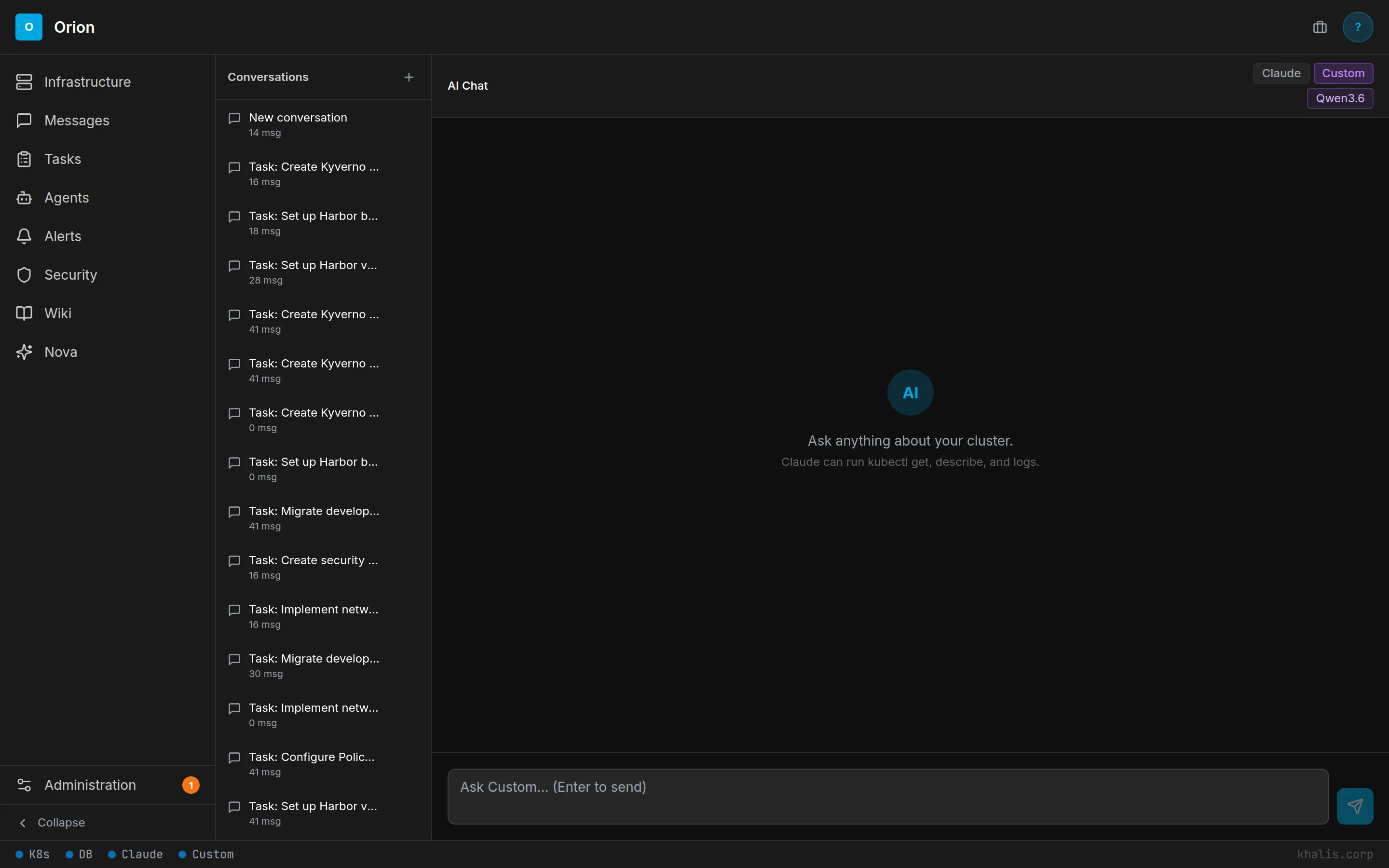Click the Orion app title
1389x868 pixels.
[75, 27]
